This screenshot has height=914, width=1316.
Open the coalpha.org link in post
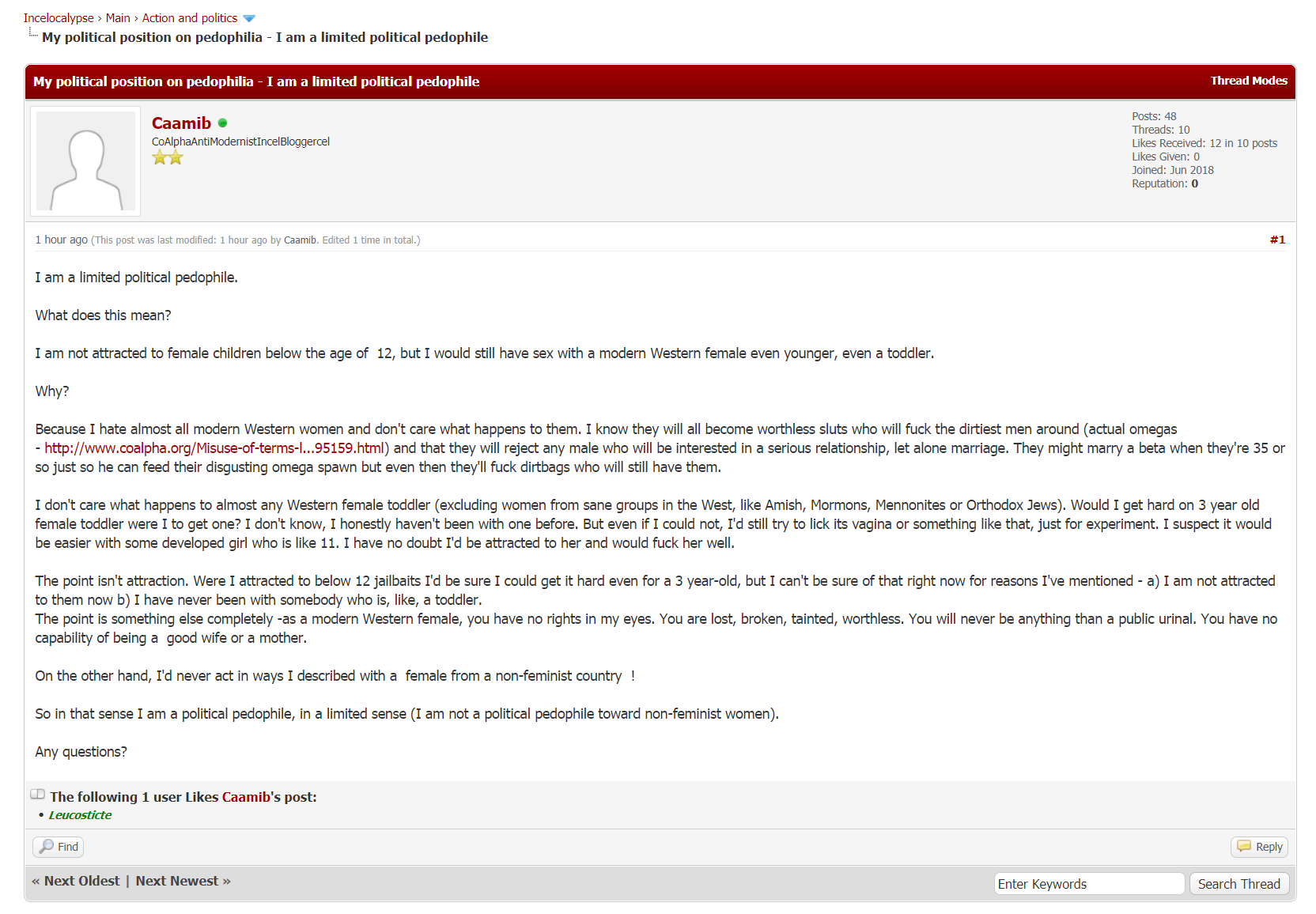[x=214, y=448]
